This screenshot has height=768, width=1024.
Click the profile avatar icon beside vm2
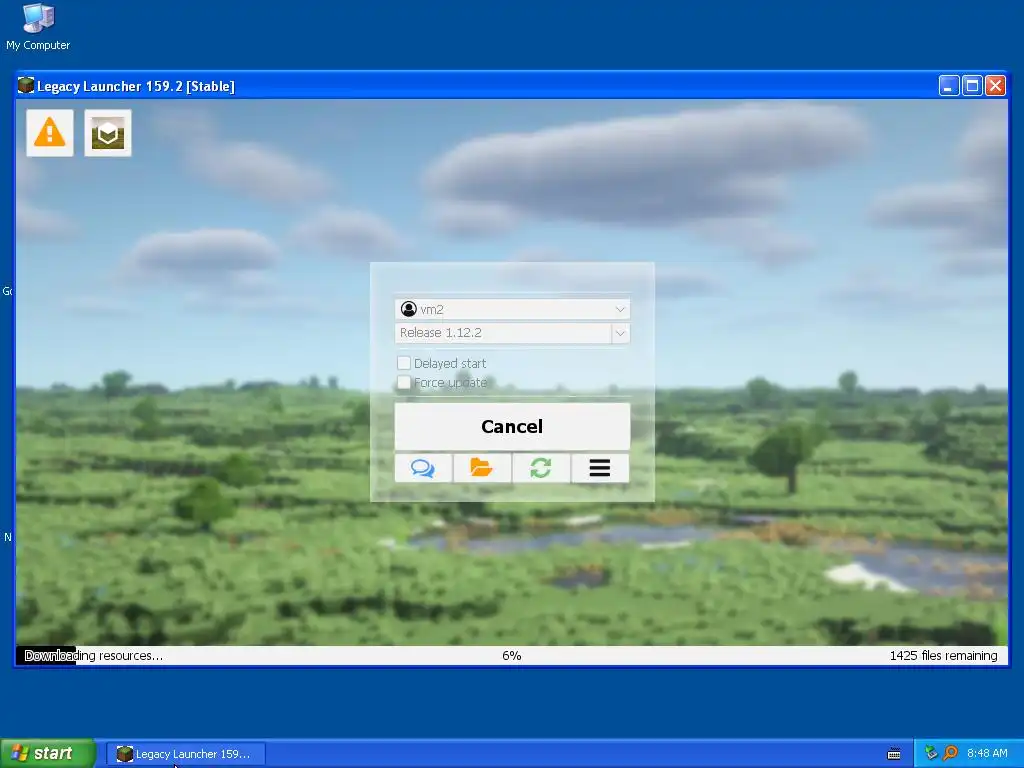tap(409, 309)
